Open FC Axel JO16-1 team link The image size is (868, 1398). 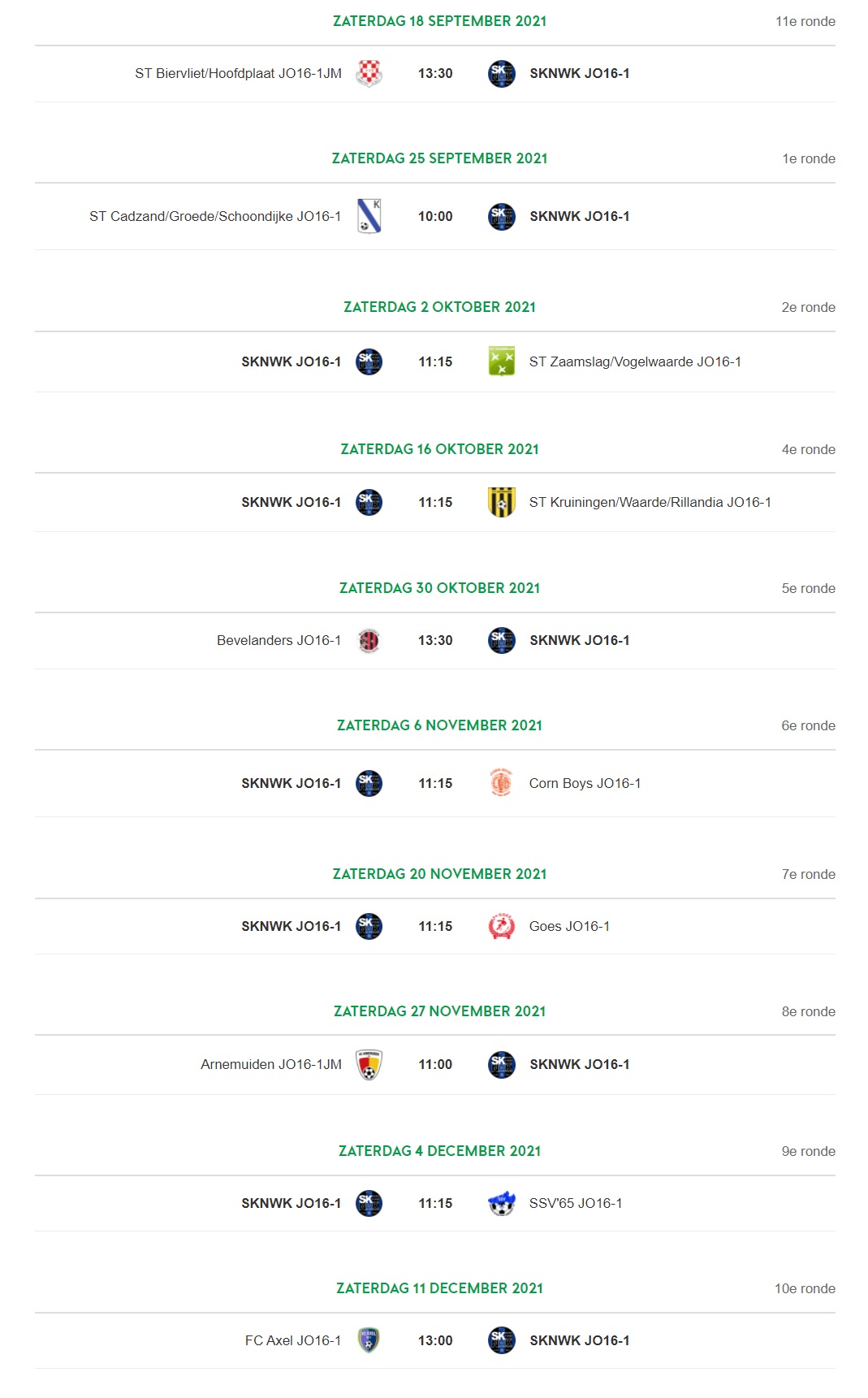pyautogui.click(x=293, y=1340)
